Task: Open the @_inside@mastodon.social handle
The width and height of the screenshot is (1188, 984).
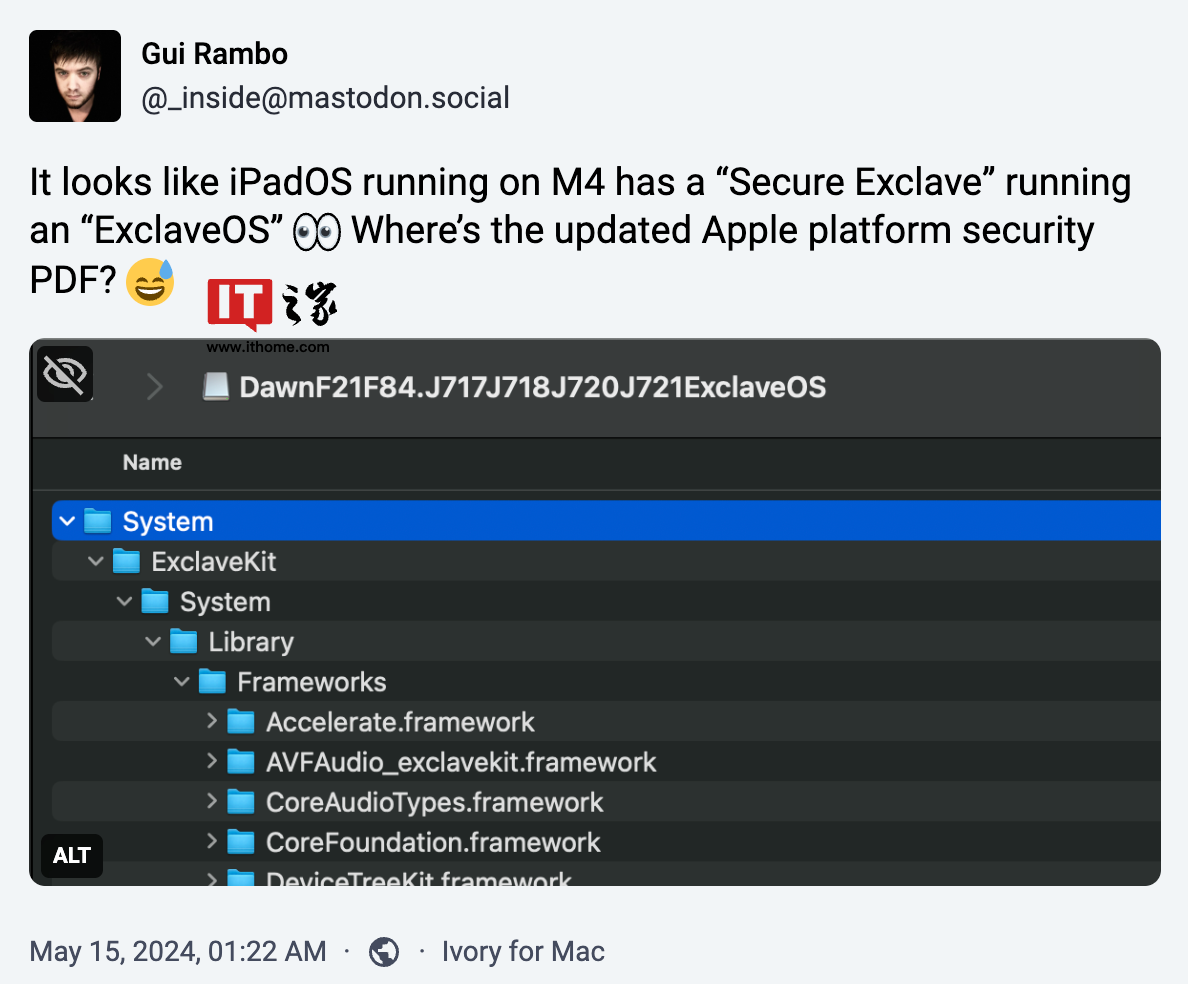Action: point(326,98)
